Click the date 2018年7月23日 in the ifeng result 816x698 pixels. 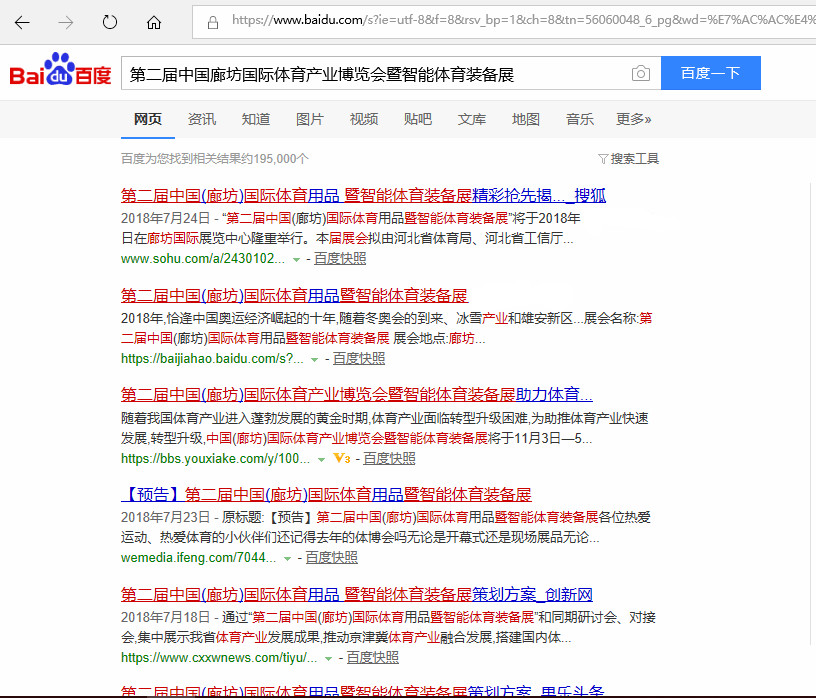point(165,517)
